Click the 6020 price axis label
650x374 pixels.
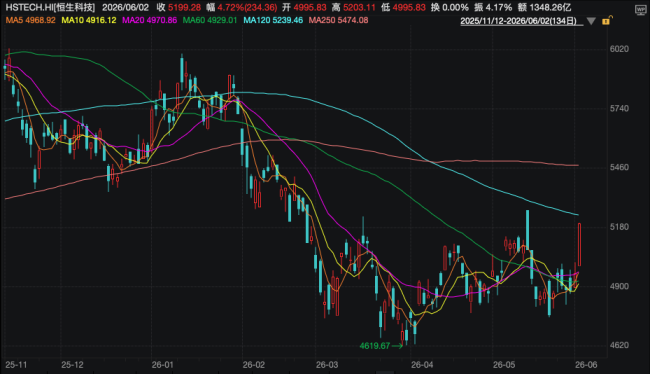coord(619,49)
